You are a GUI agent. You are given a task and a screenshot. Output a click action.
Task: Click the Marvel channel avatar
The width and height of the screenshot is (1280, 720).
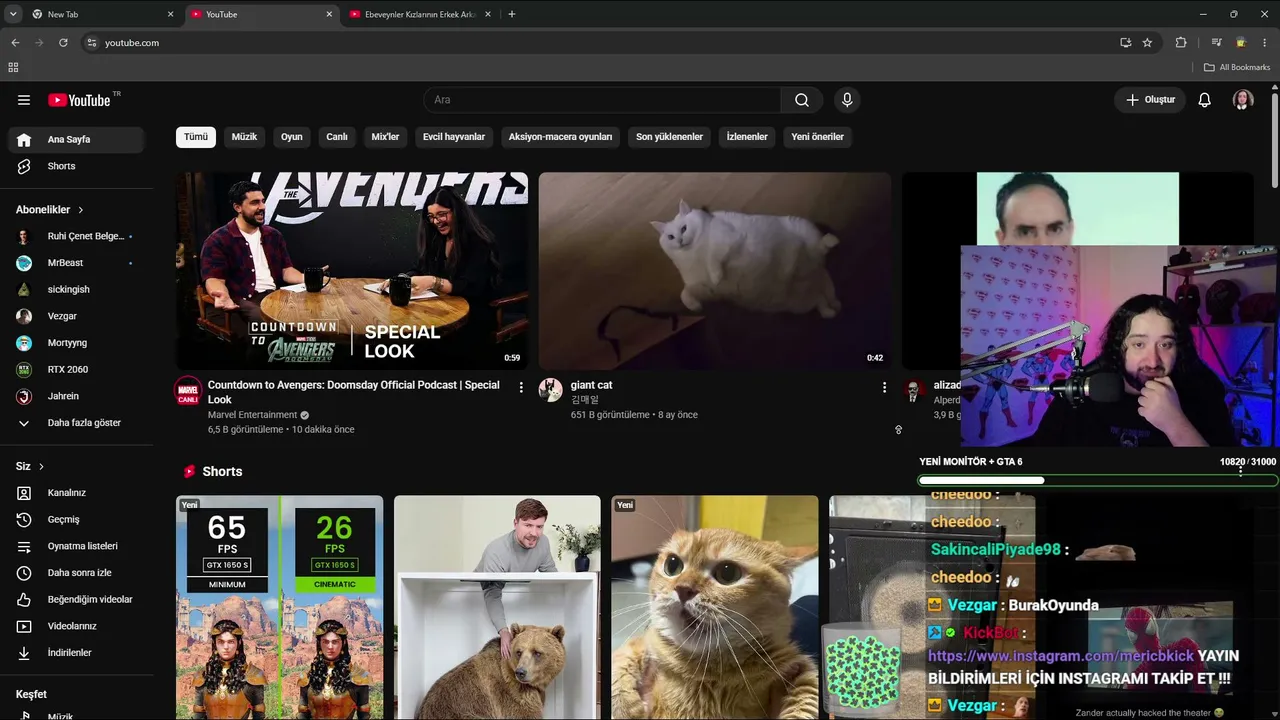[188, 390]
